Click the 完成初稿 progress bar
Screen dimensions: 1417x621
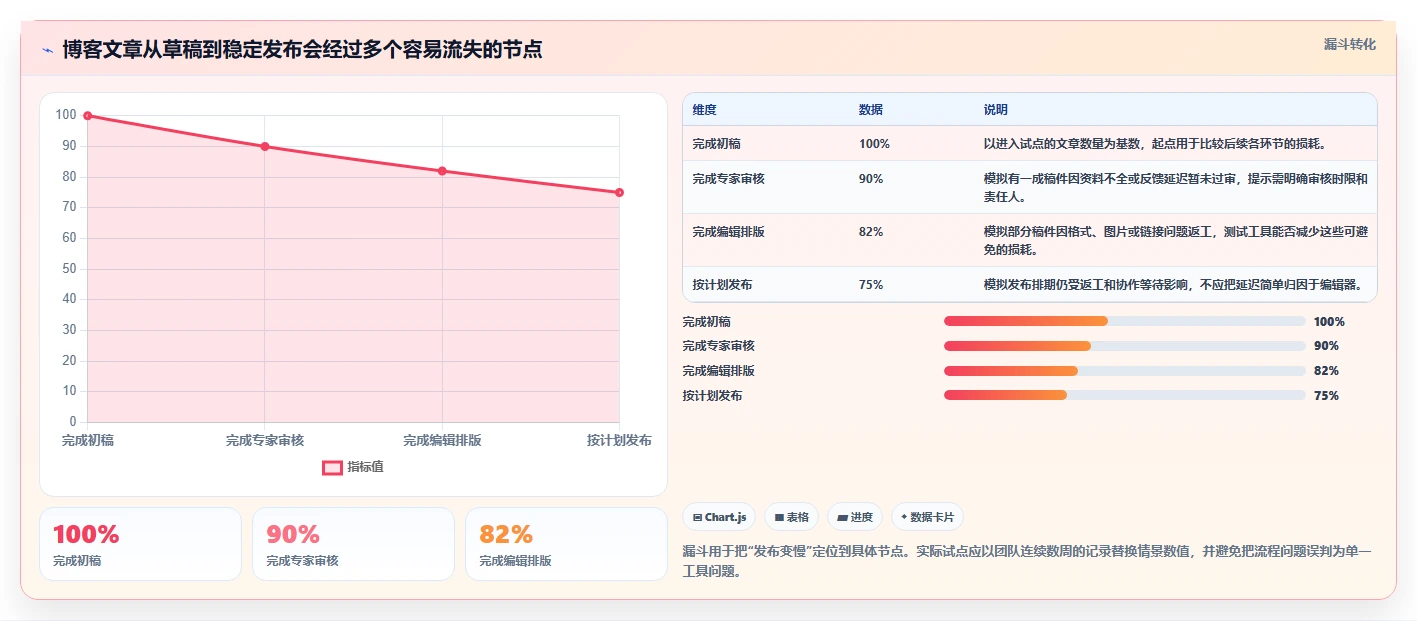[x=1125, y=321]
